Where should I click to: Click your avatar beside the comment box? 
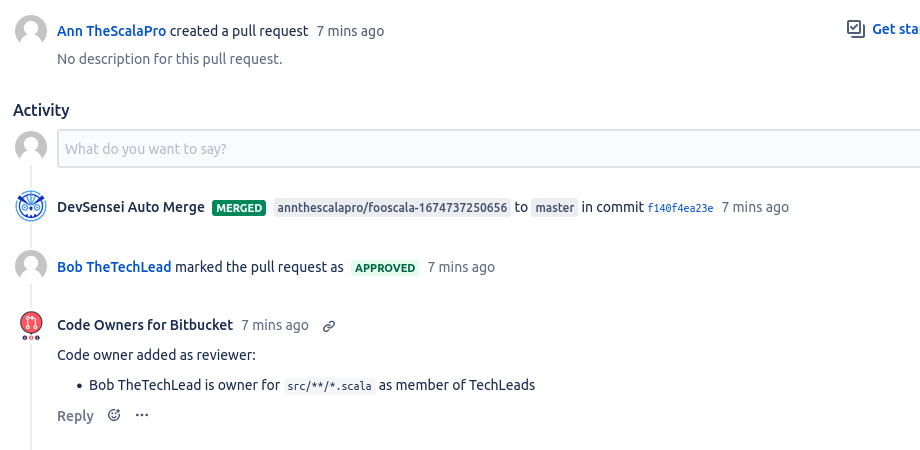(31, 147)
